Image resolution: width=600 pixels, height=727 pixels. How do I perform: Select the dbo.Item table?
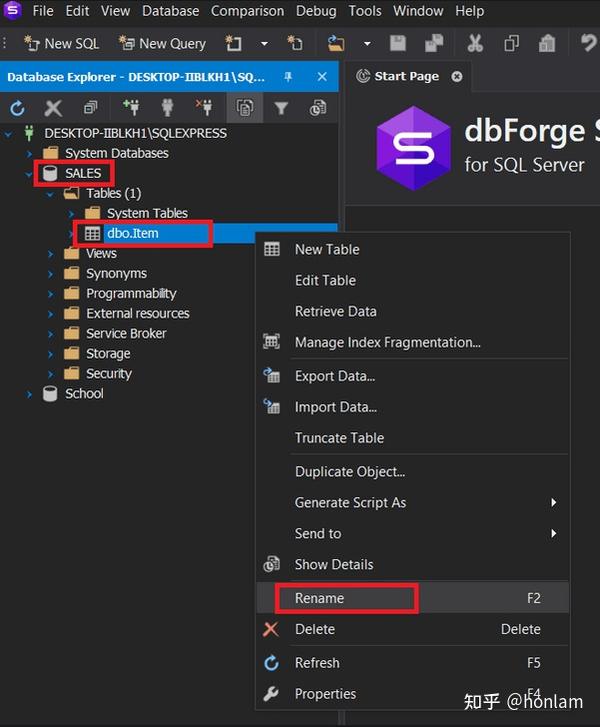pyautogui.click(x=133, y=233)
